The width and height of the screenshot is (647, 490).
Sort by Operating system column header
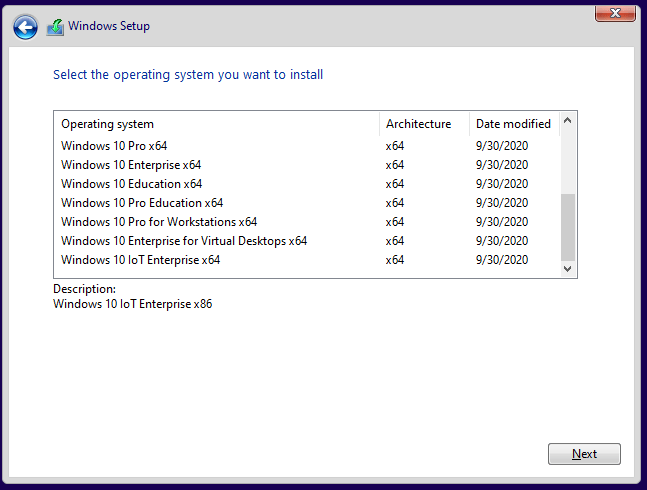tap(108, 124)
